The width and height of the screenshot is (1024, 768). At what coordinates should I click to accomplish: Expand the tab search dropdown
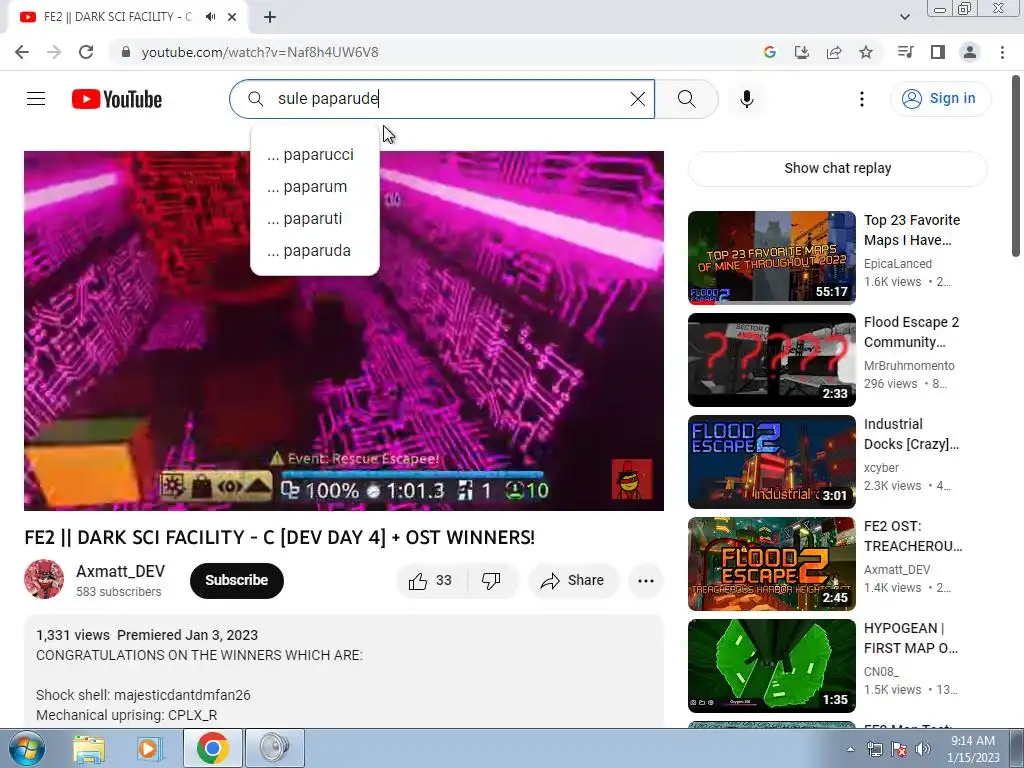(x=904, y=17)
